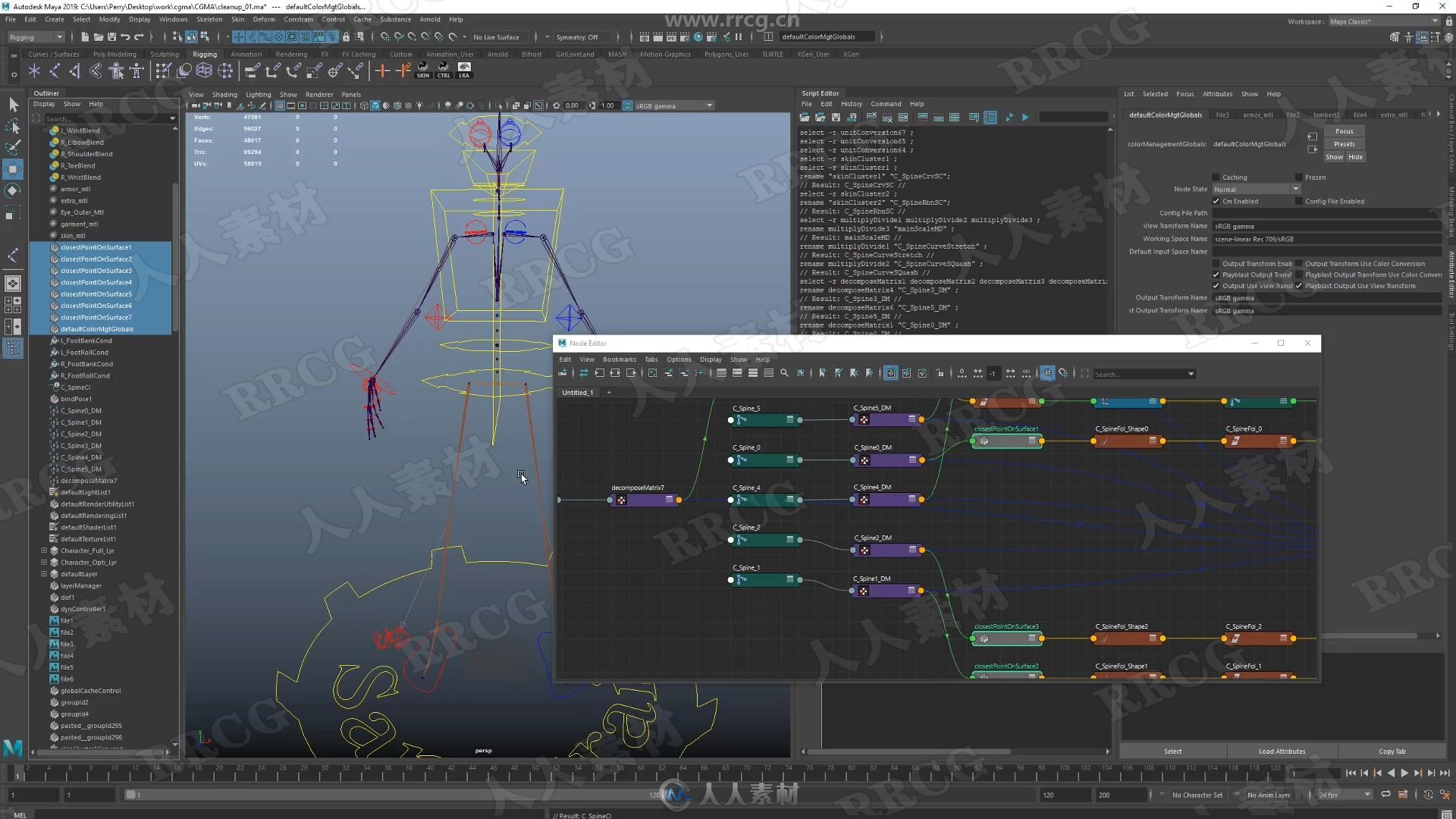Open the Rigging menu set dropdown
1456x819 pixels.
pos(36,37)
